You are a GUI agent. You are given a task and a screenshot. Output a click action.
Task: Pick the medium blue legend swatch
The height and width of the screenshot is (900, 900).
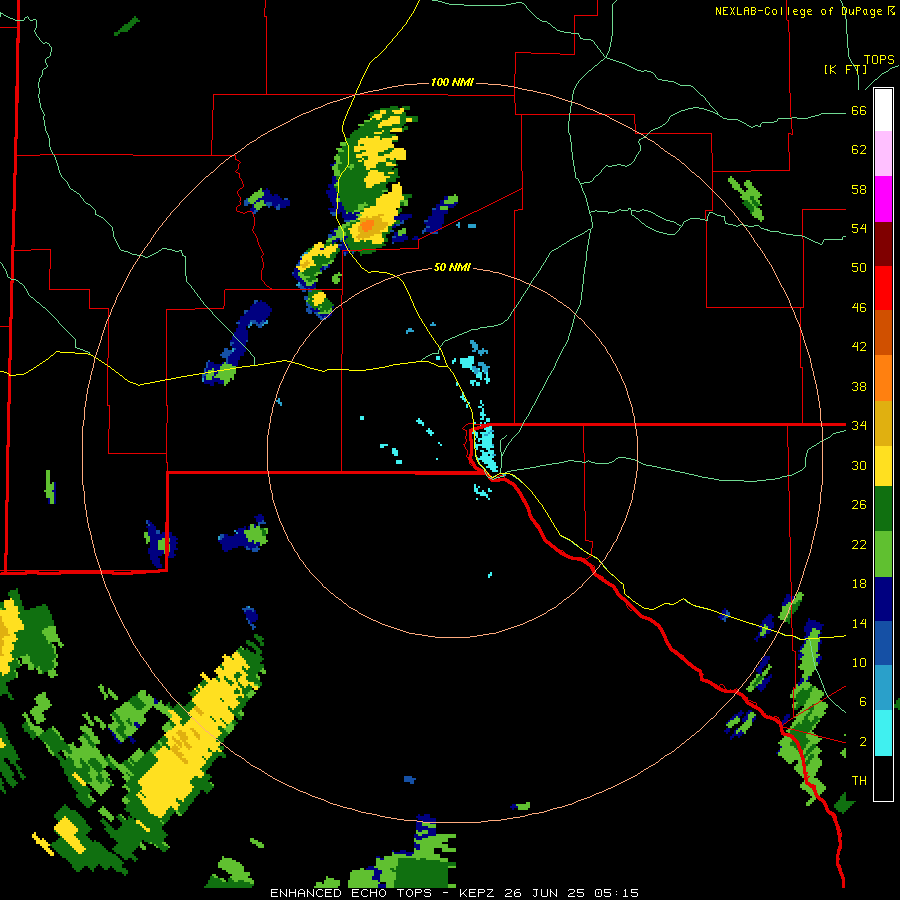[883, 643]
